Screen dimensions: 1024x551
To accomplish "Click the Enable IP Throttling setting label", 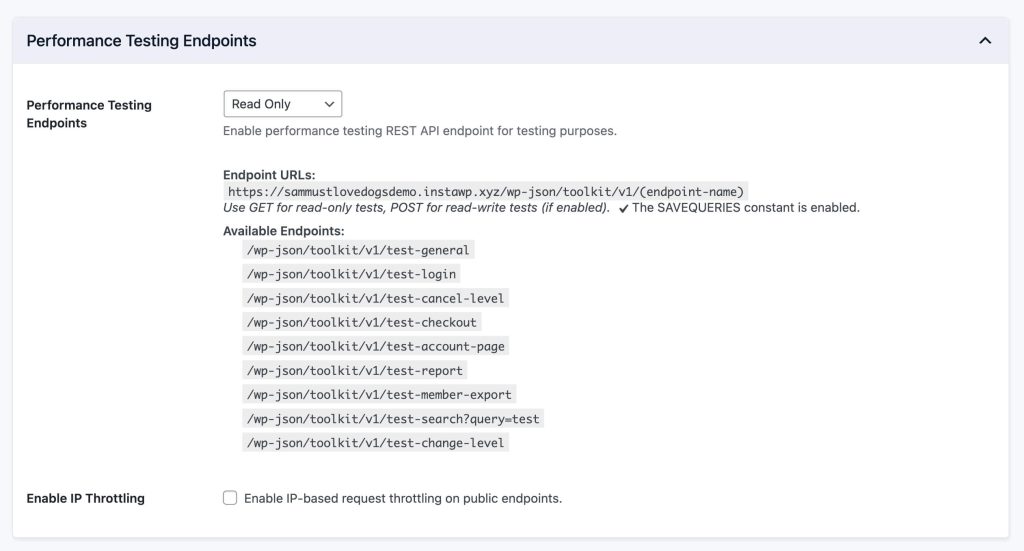I will coord(85,498).
